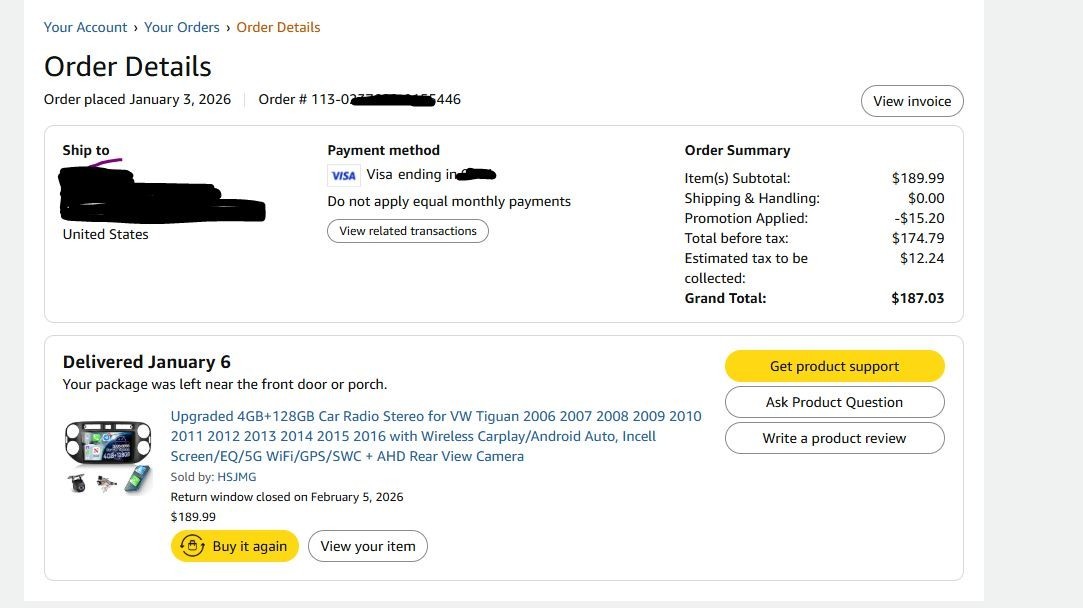
Task: Click the Order Details breadcrumb
Action: click(x=278, y=27)
